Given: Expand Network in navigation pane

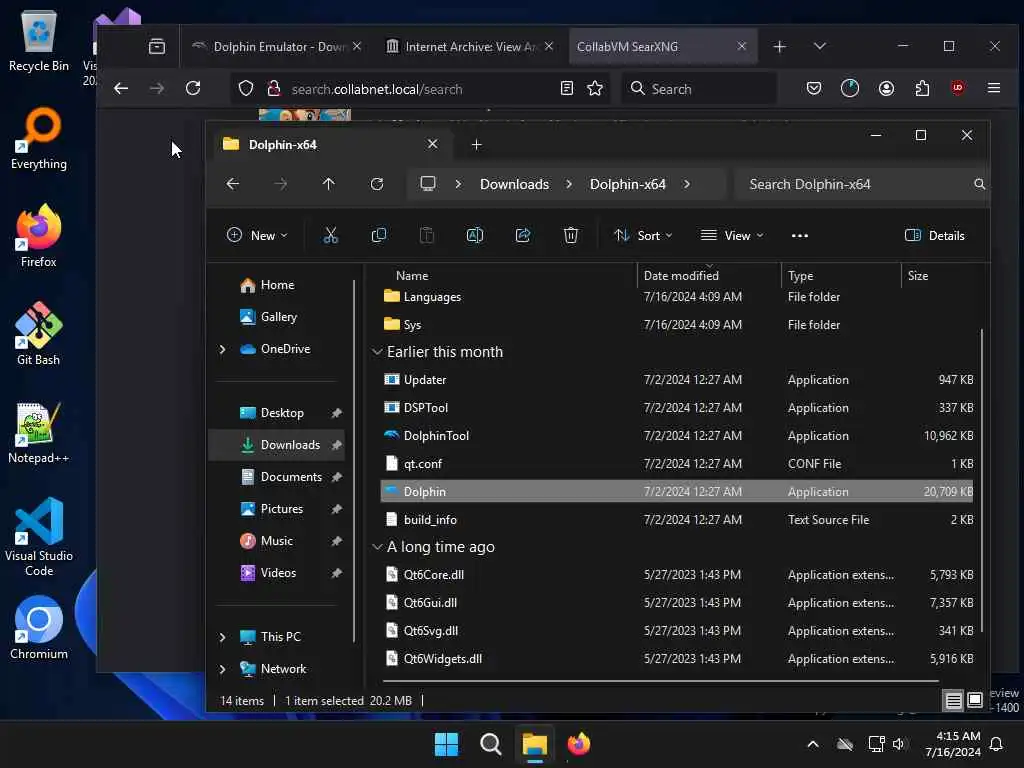Looking at the screenshot, I should 222,669.
